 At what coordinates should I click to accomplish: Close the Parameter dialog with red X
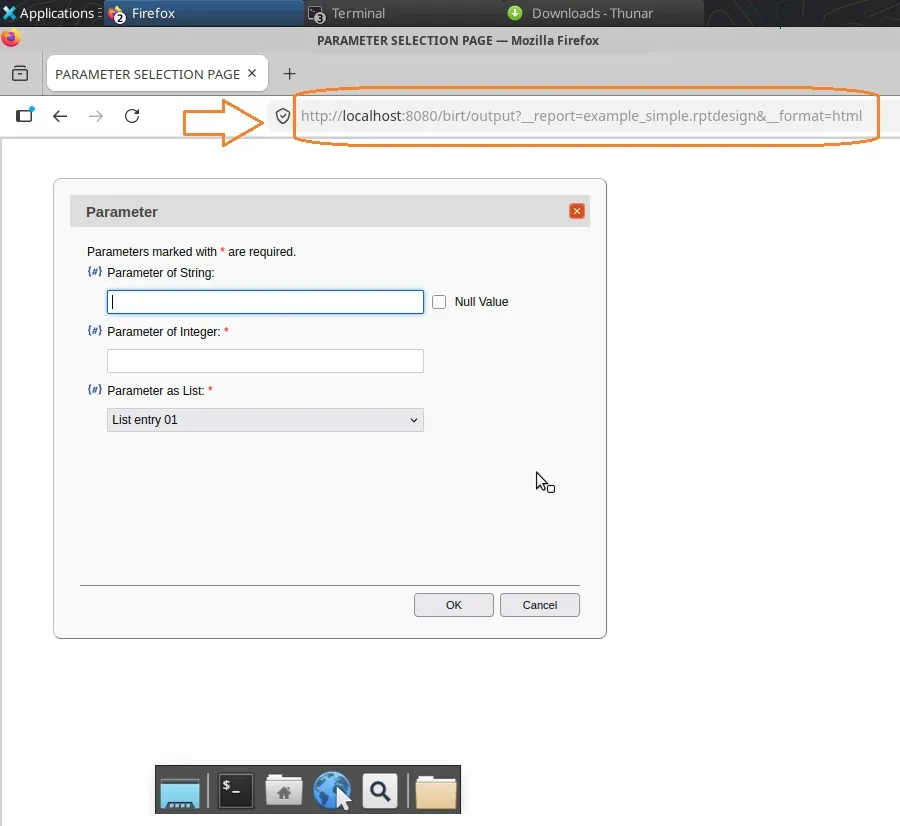click(x=576, y=211)
